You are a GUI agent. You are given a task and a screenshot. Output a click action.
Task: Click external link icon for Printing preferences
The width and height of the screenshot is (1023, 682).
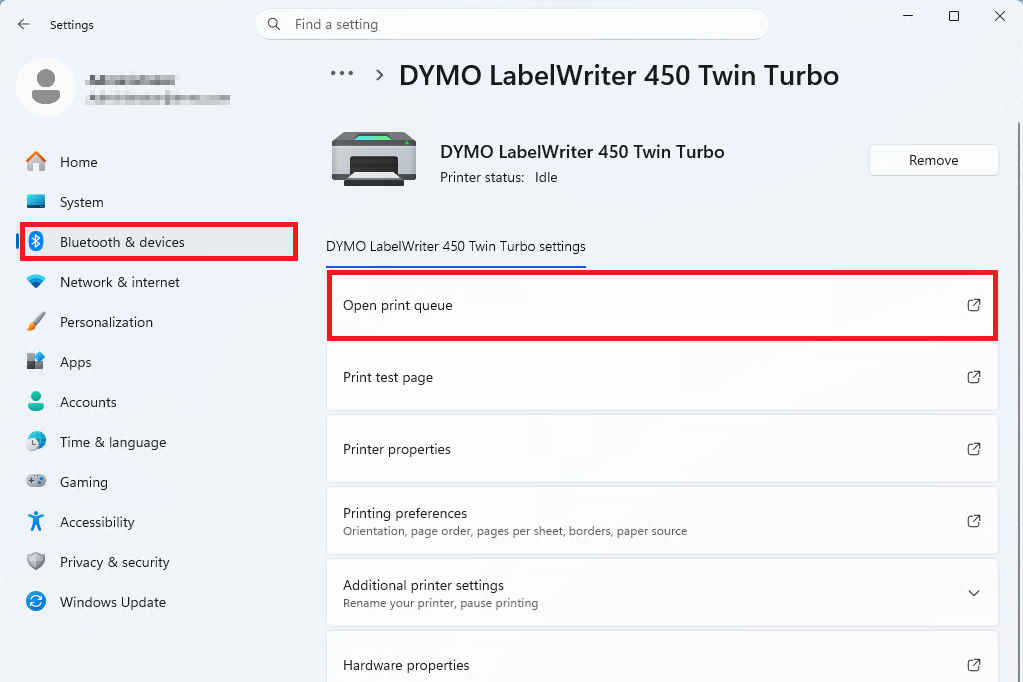click(973, 520)
